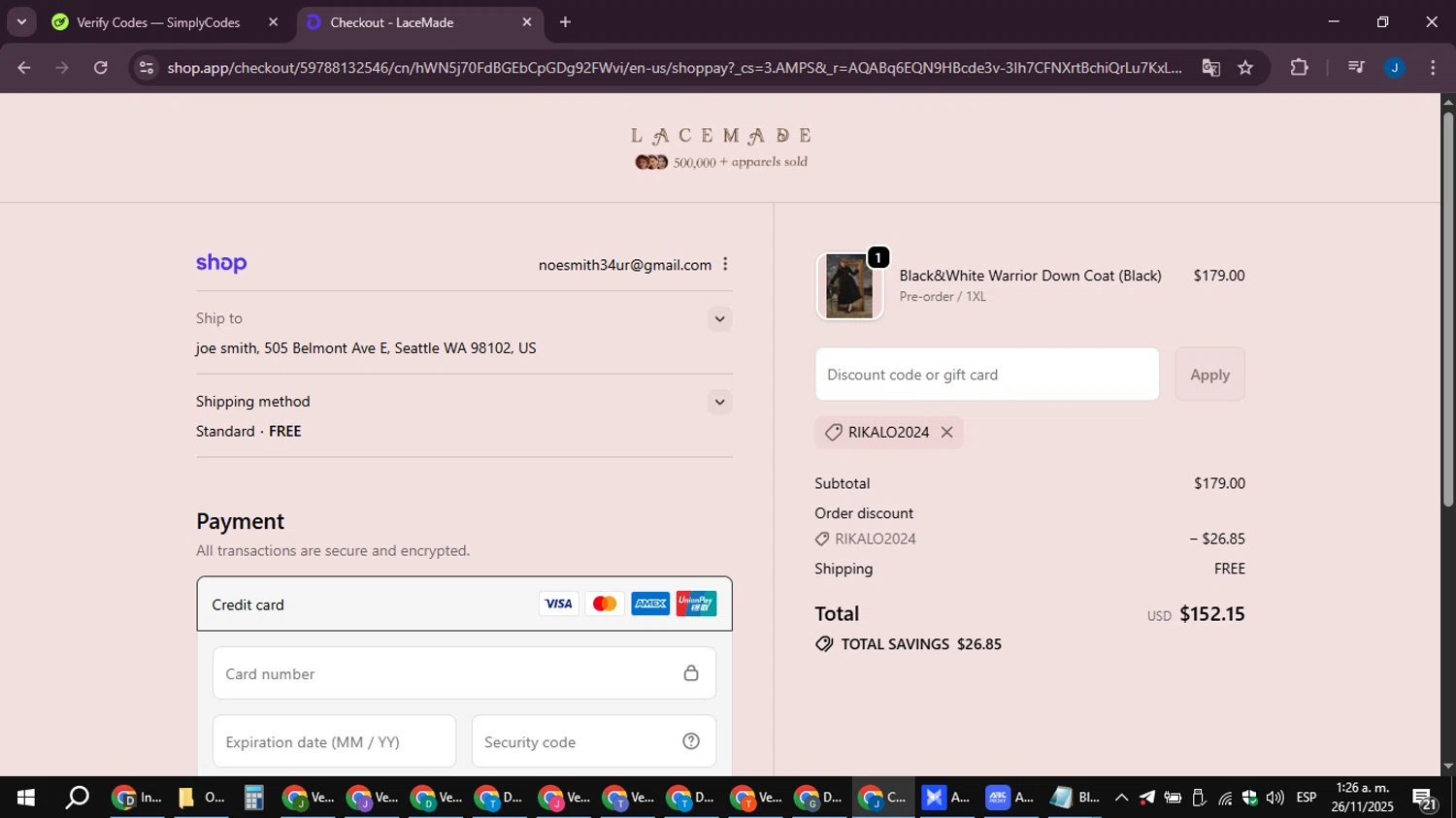Click the Down Coat product thumbnail

849,286
